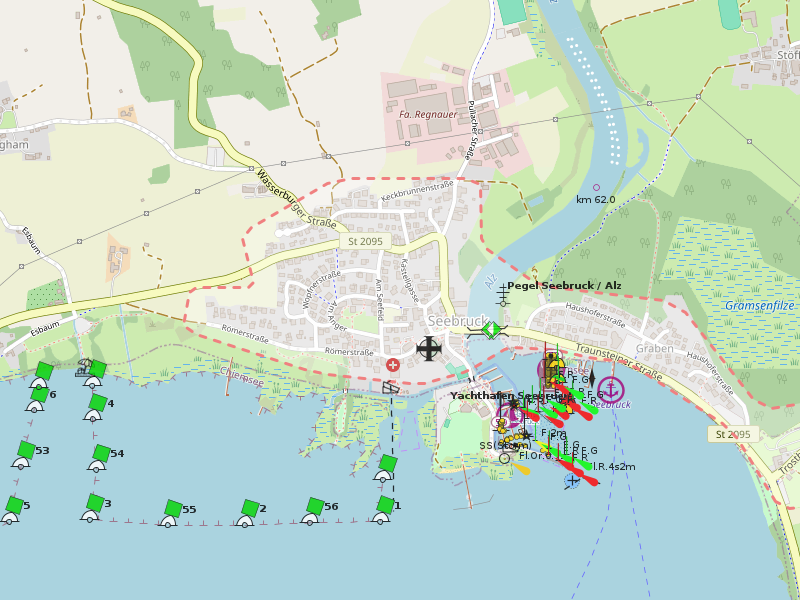The image size is (800, 600).
Task: Click the red cross pharmacy marker
Action: pyautogui.click(x=393, y=365)
